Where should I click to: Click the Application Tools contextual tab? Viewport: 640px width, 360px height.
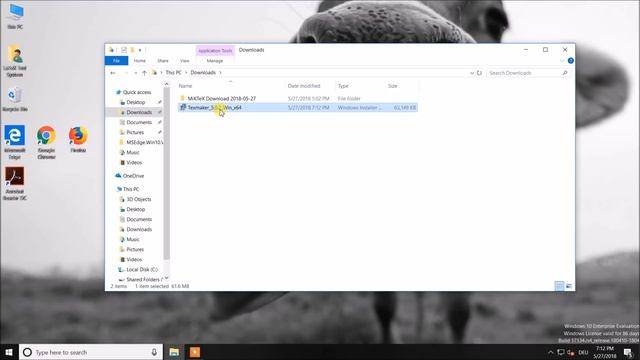tap(215, 51)
